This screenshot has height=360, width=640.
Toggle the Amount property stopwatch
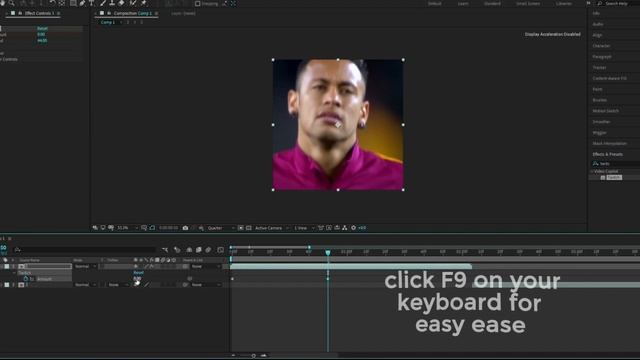(x=26, y=279)
